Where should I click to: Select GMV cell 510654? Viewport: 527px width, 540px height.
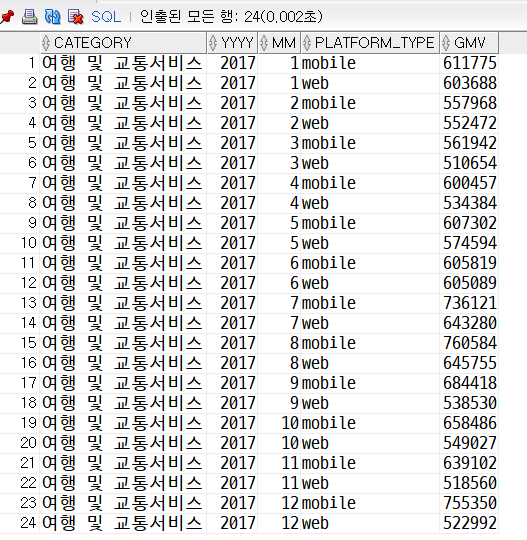coord(469,163)
